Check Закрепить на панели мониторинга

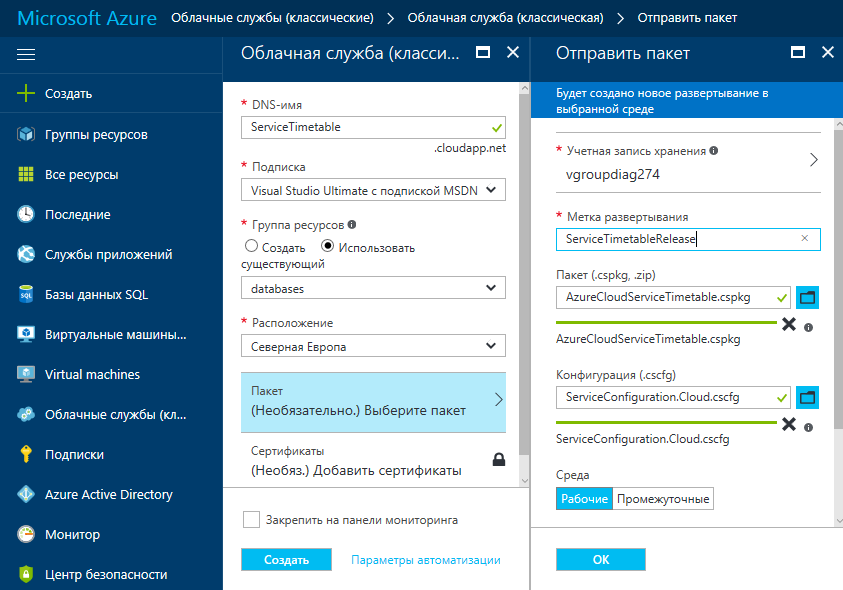point(251,520)
